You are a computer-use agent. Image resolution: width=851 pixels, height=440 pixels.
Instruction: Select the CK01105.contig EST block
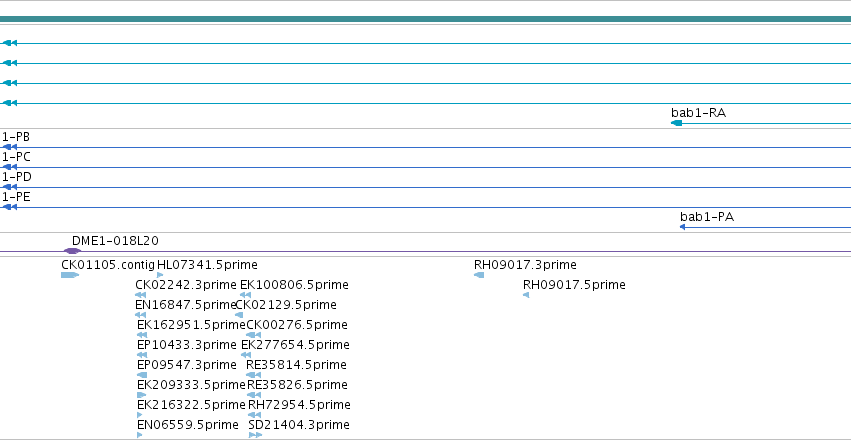click(x=69, y=275)
